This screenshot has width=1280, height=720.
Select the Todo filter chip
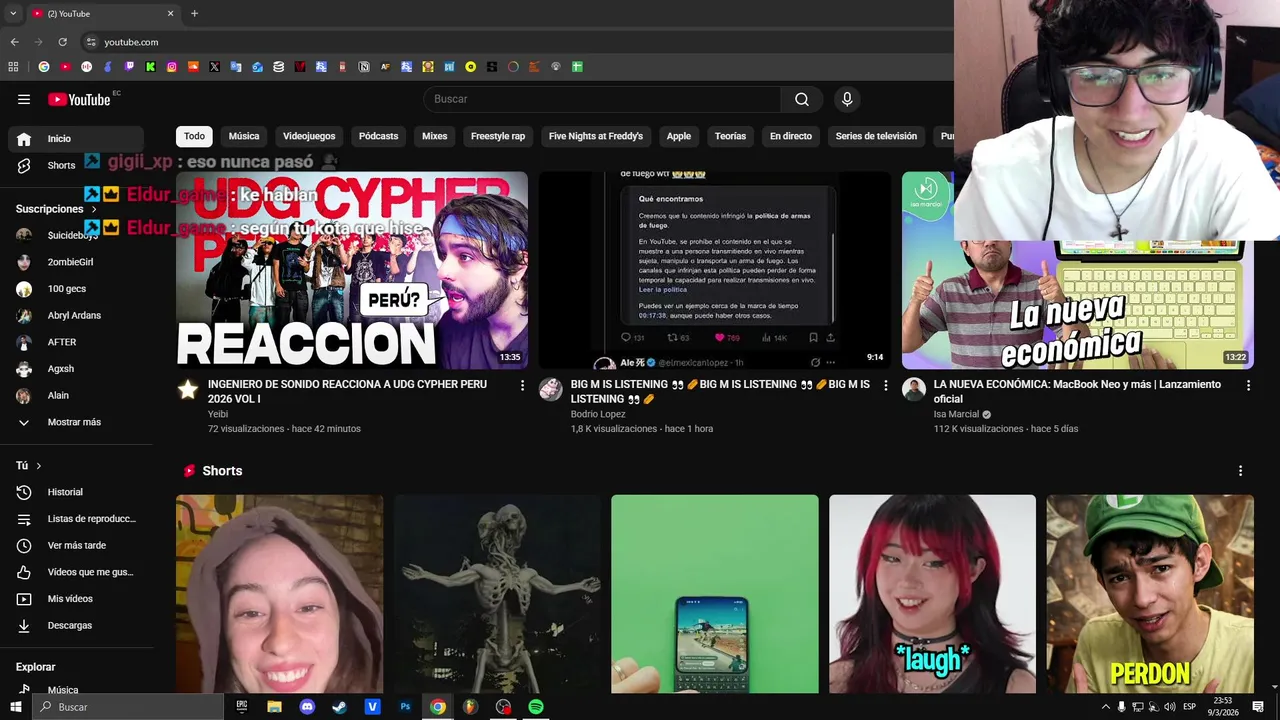[194, 136]
